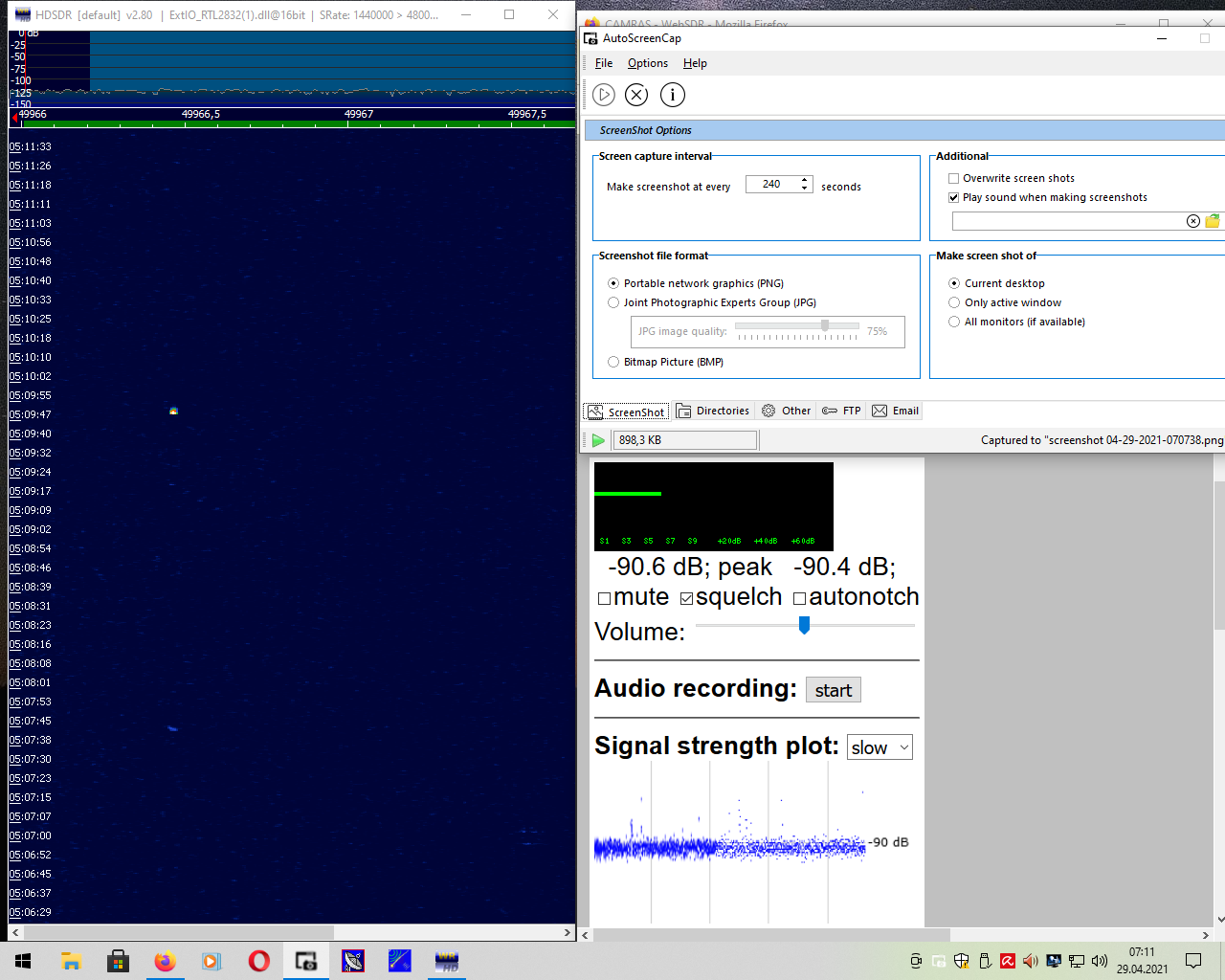Click green play arrow in status bar

click(598, 440)
